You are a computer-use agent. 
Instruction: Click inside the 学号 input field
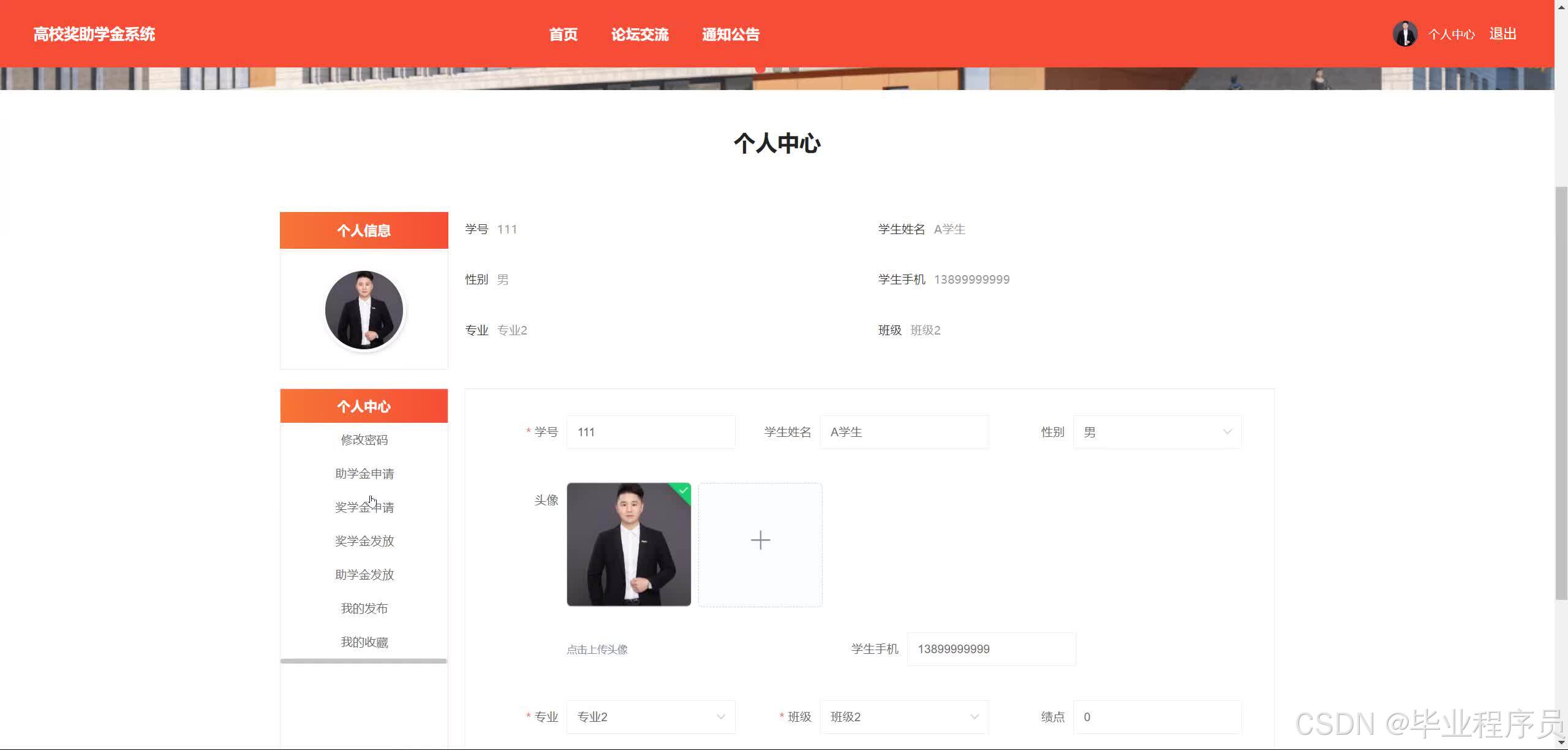pyautogui.click(x=650, y=431)
